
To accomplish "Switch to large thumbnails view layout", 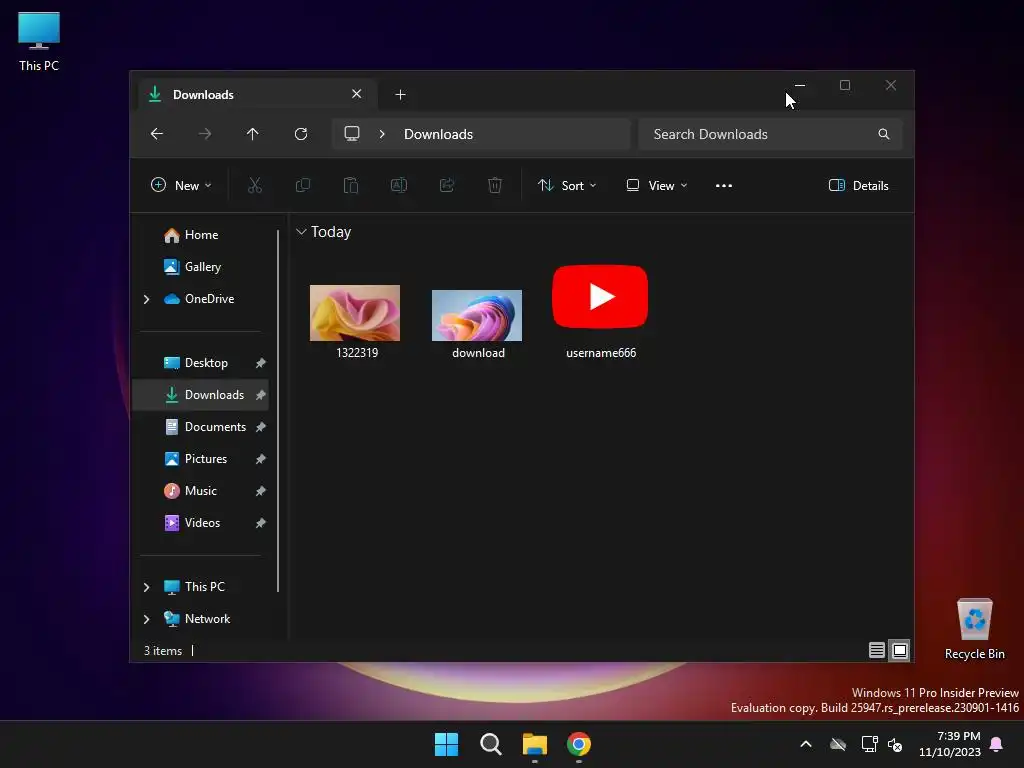I will tap(900, 650).
